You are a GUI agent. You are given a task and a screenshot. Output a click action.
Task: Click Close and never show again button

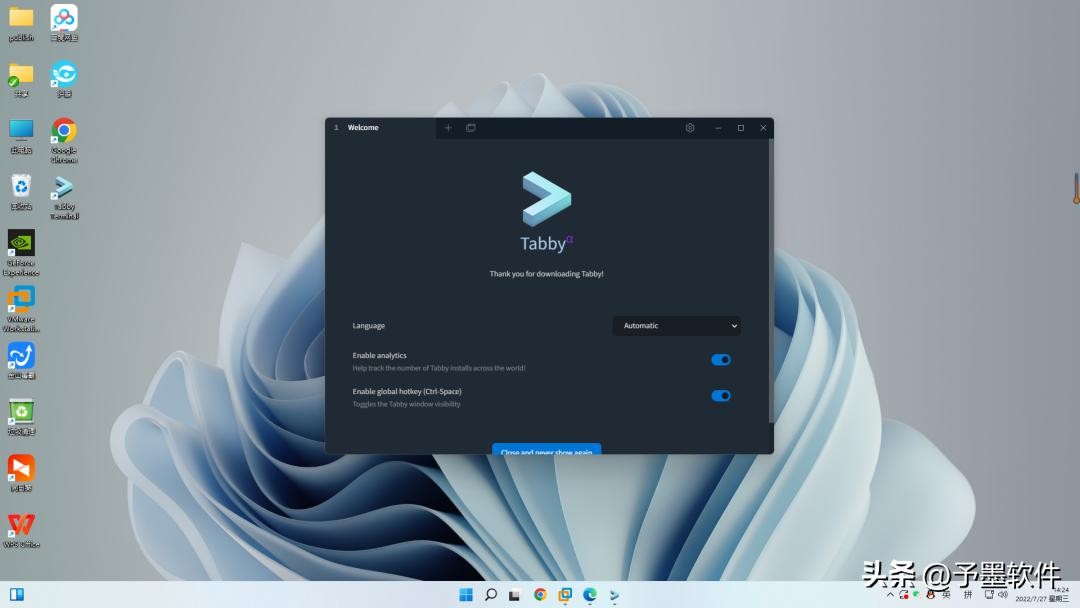pos(546,450)
